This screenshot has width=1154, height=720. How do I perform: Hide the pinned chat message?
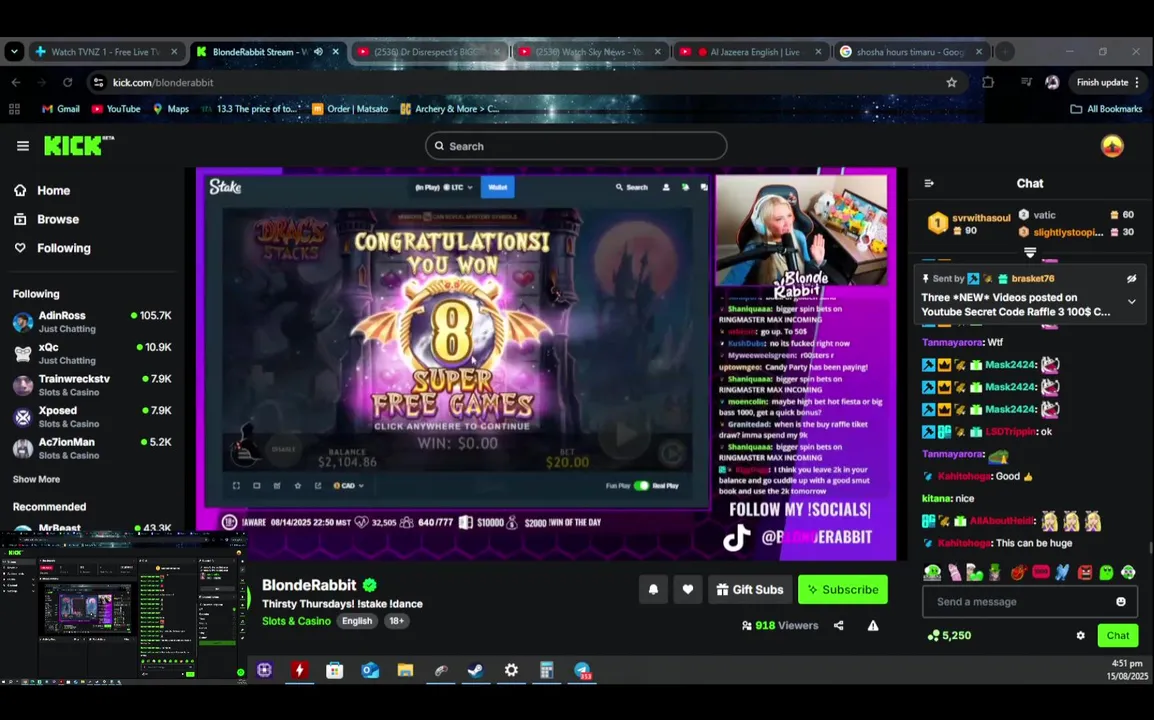coord(1131,278)
